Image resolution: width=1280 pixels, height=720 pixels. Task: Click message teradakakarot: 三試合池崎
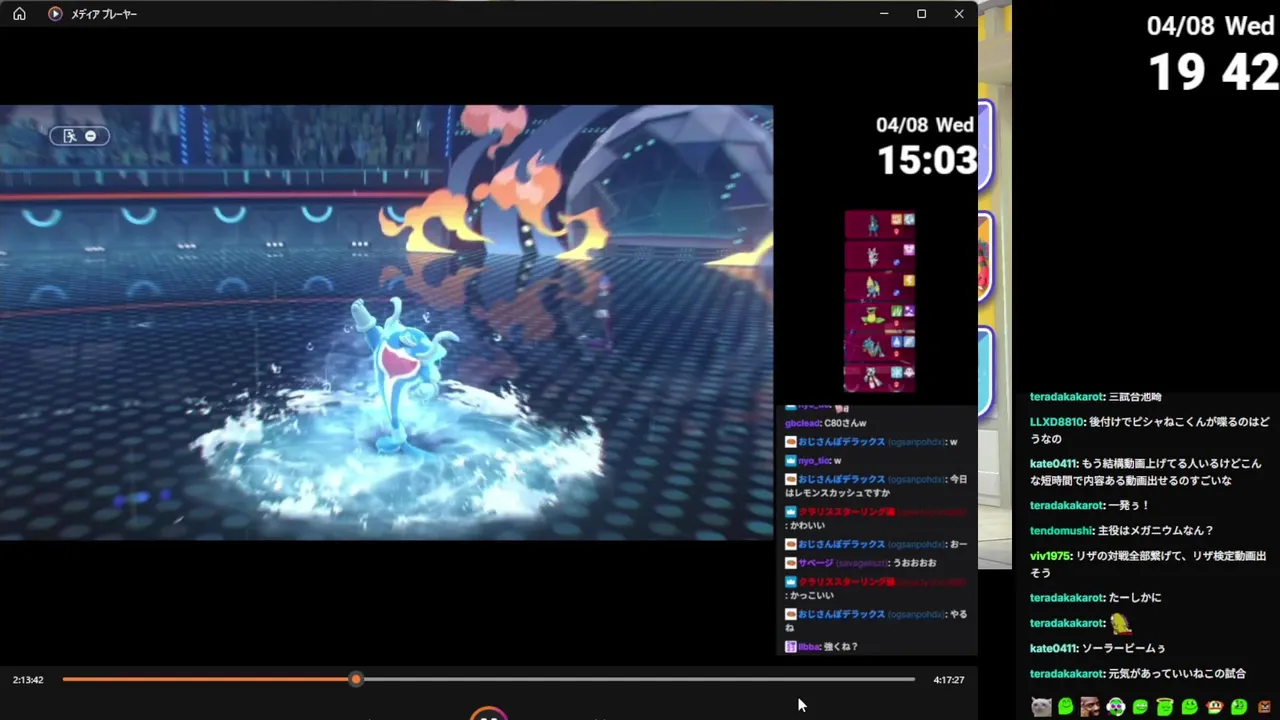point(1096,397)
